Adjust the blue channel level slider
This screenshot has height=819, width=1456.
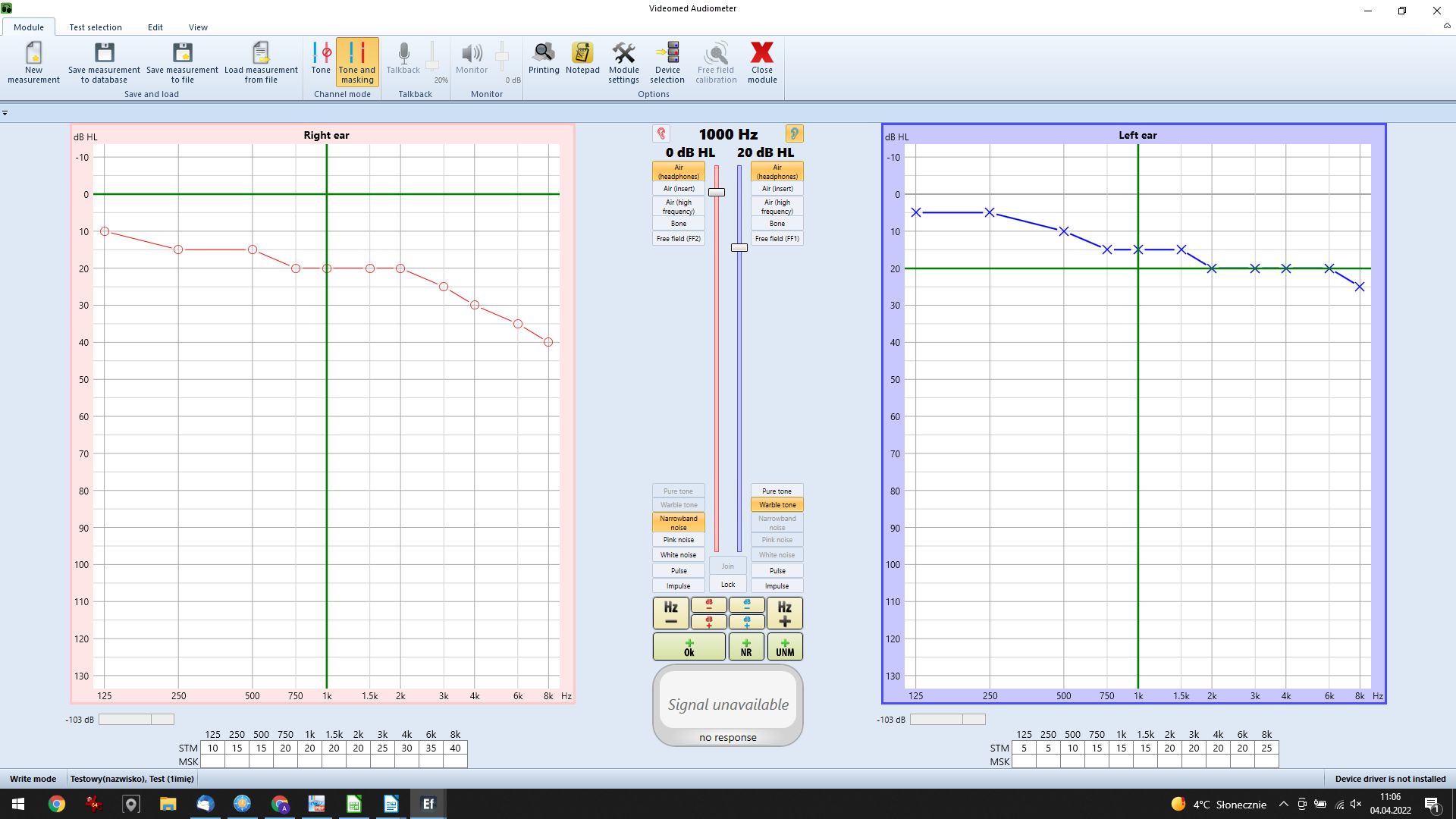click(x=739, y=248)
